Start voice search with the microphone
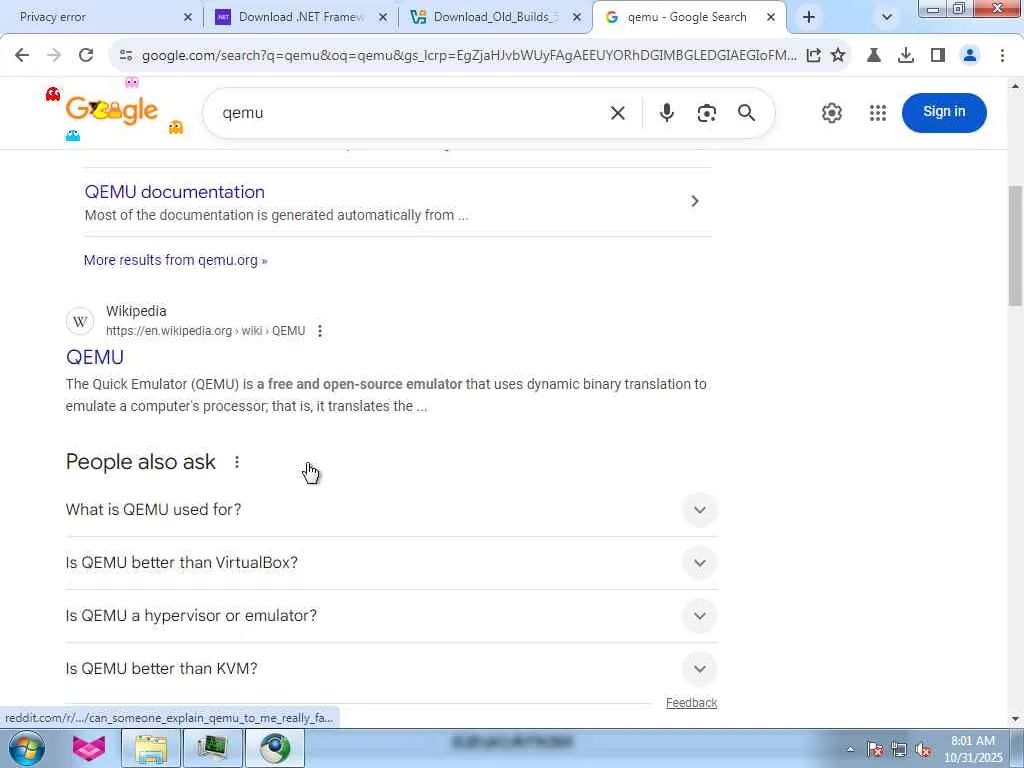 pyautogui.click(x=666, y=113)
